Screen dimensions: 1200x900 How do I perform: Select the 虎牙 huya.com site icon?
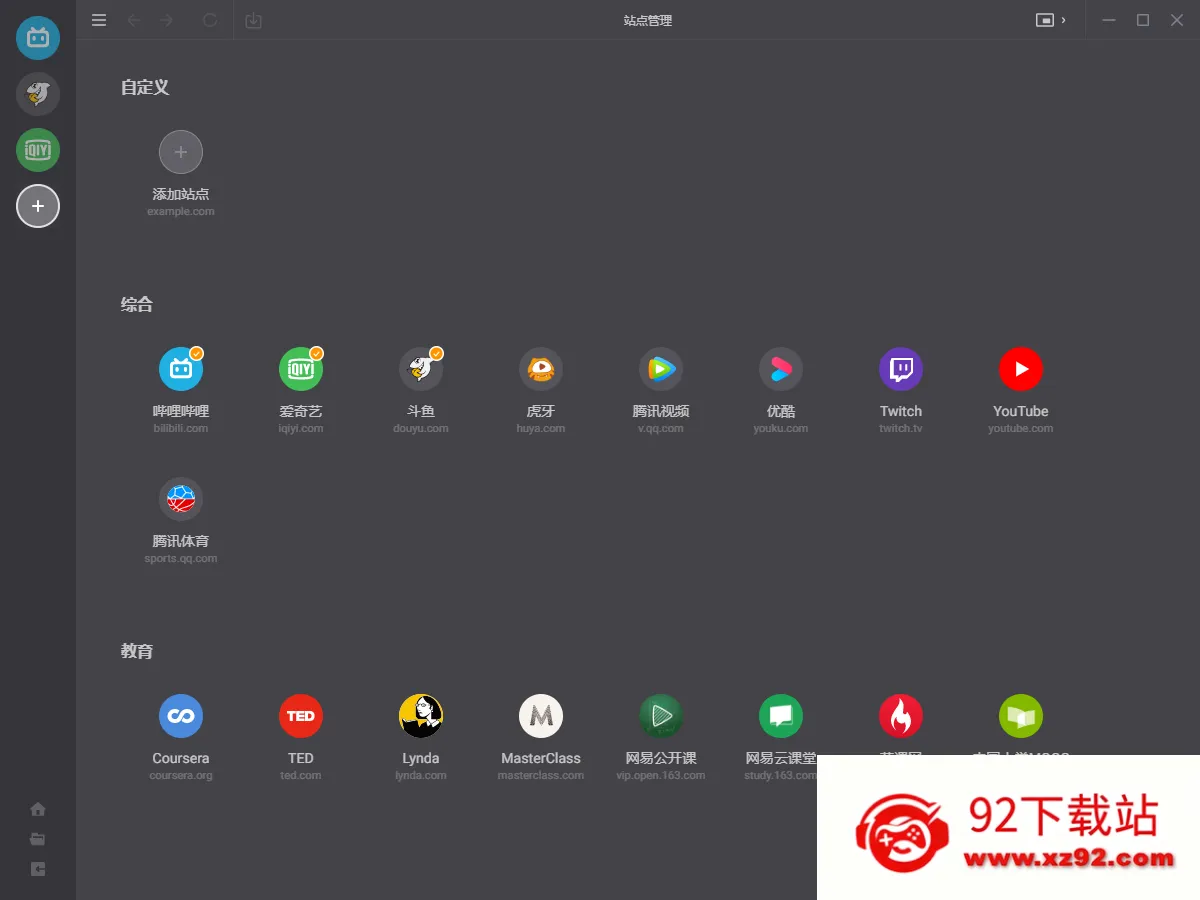[x=541, y=369]
